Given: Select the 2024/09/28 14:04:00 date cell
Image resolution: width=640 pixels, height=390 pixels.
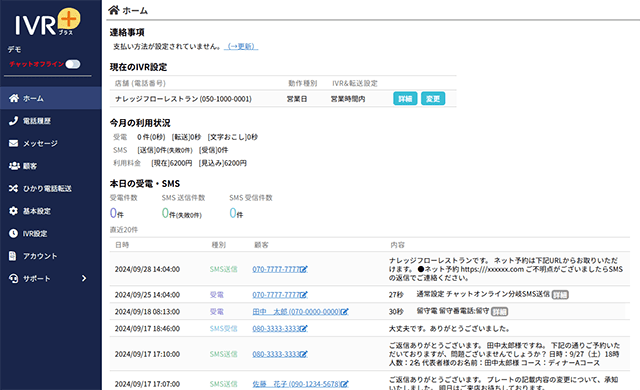Looking at the screenshot, I should pos(147,269).
